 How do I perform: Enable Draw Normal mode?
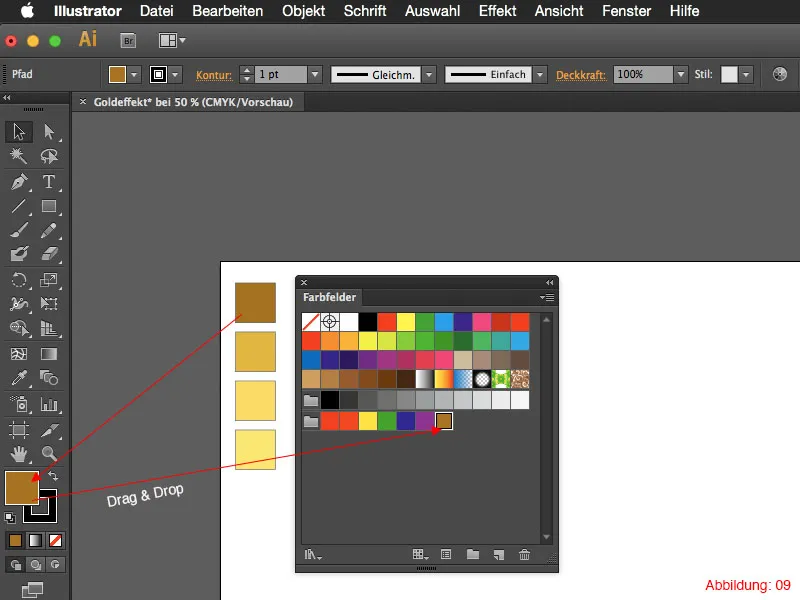click(x=16, y=565)
